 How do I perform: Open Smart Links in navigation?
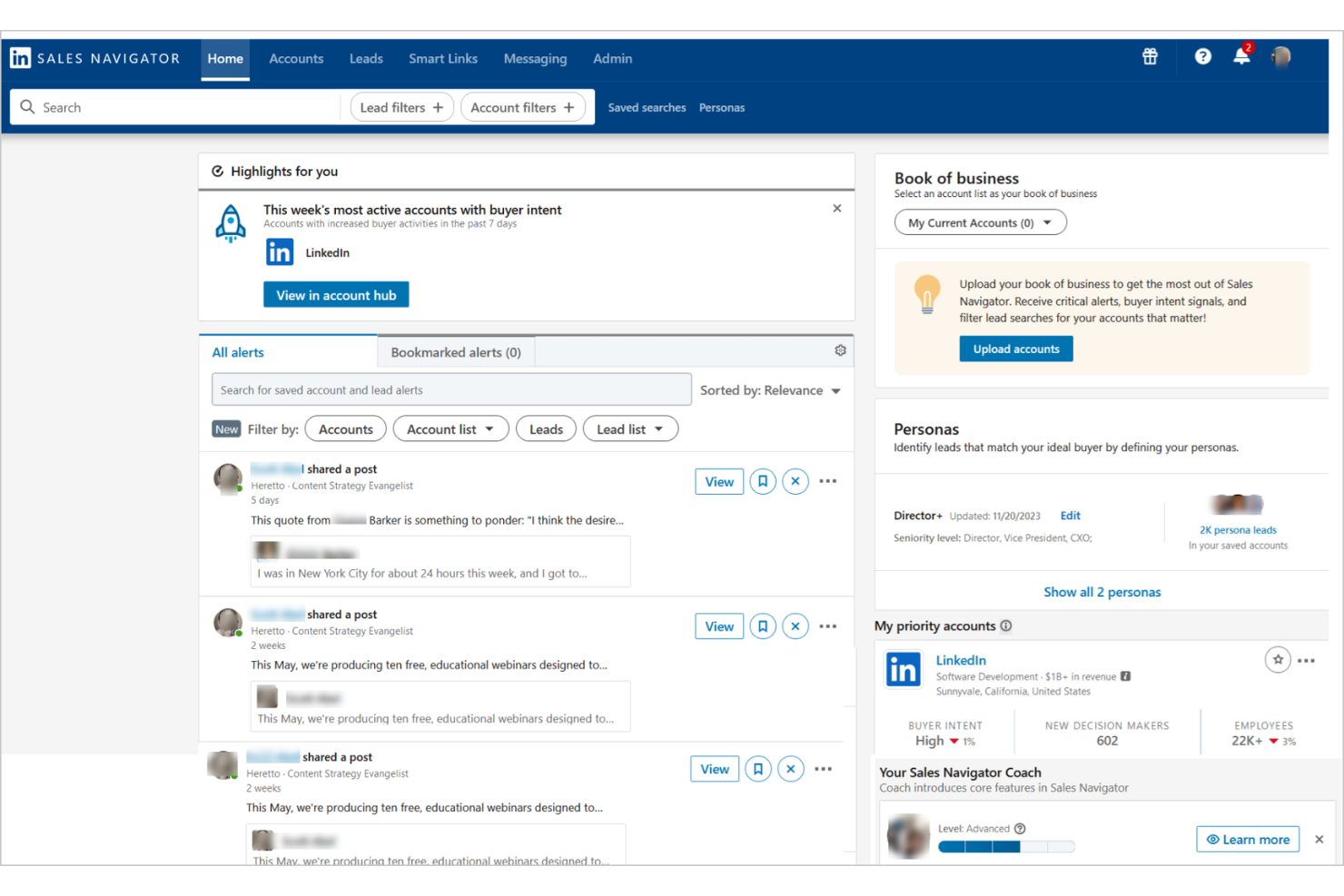pyautogui.click(x=443, y=59)
